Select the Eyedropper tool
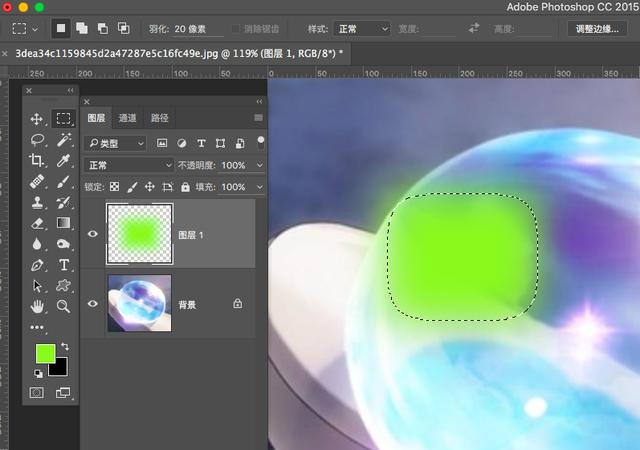This screenshot has width=640, height=450. pos(64,160)
